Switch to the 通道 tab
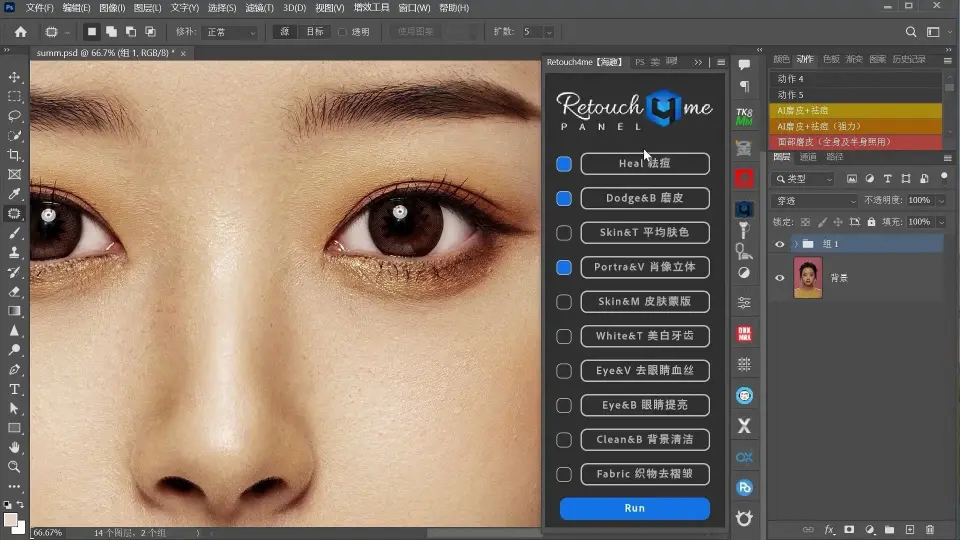This screenshot has width=960, height=540. click(808, 157)
